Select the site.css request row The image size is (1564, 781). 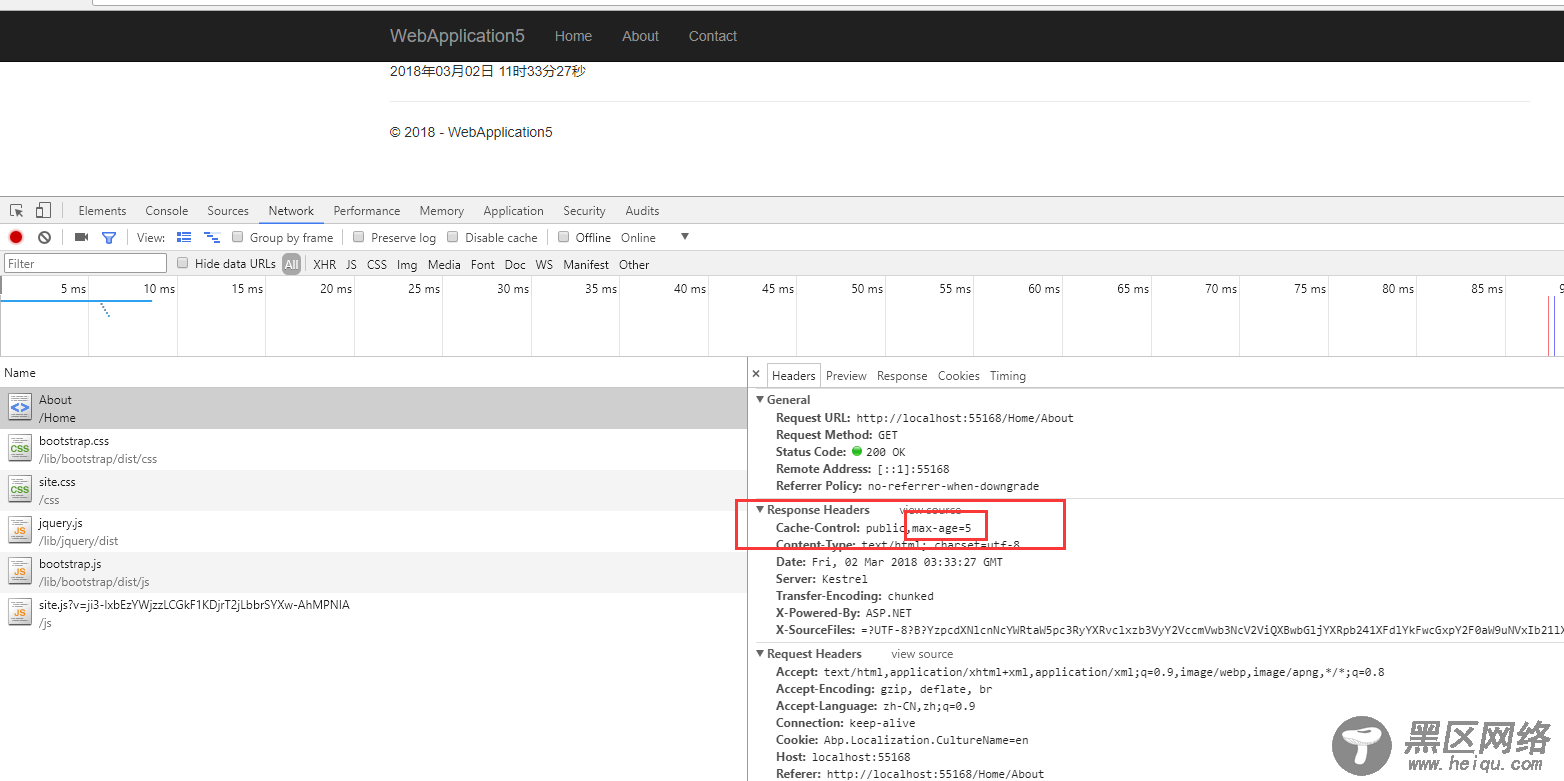click(x=374, y=490)
